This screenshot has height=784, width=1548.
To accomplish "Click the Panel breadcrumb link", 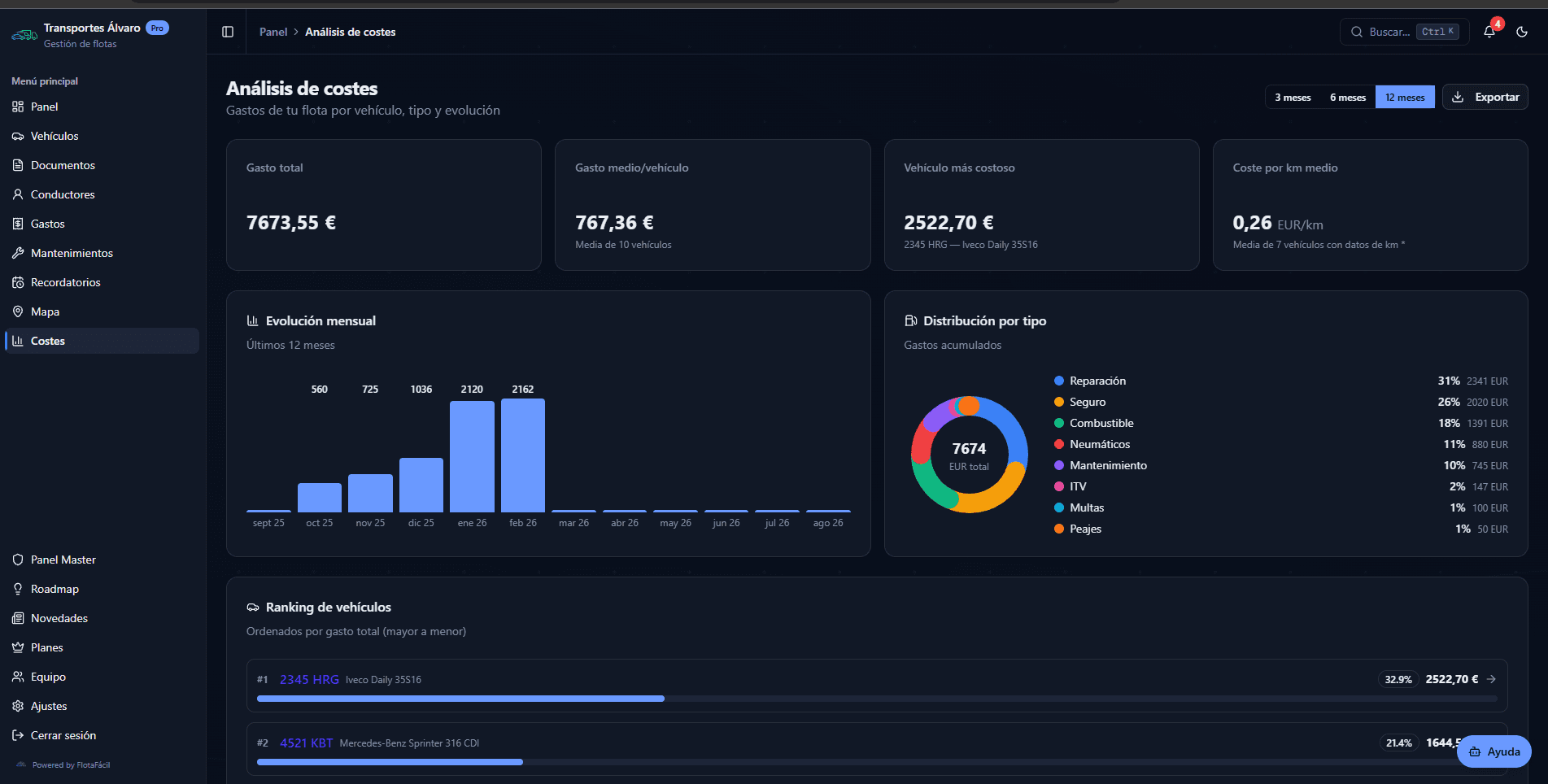I will 273,32.
